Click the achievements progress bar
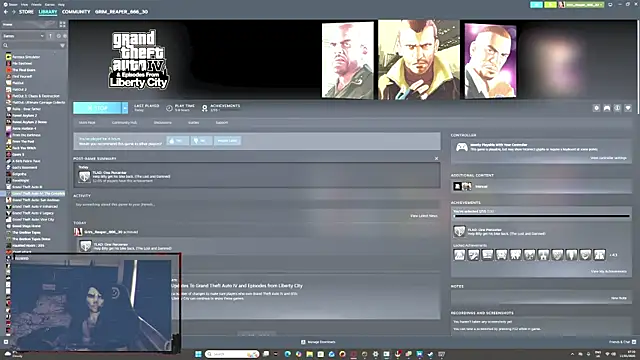The width and height of the screenshot is (640, 360). tap(541, 216)
